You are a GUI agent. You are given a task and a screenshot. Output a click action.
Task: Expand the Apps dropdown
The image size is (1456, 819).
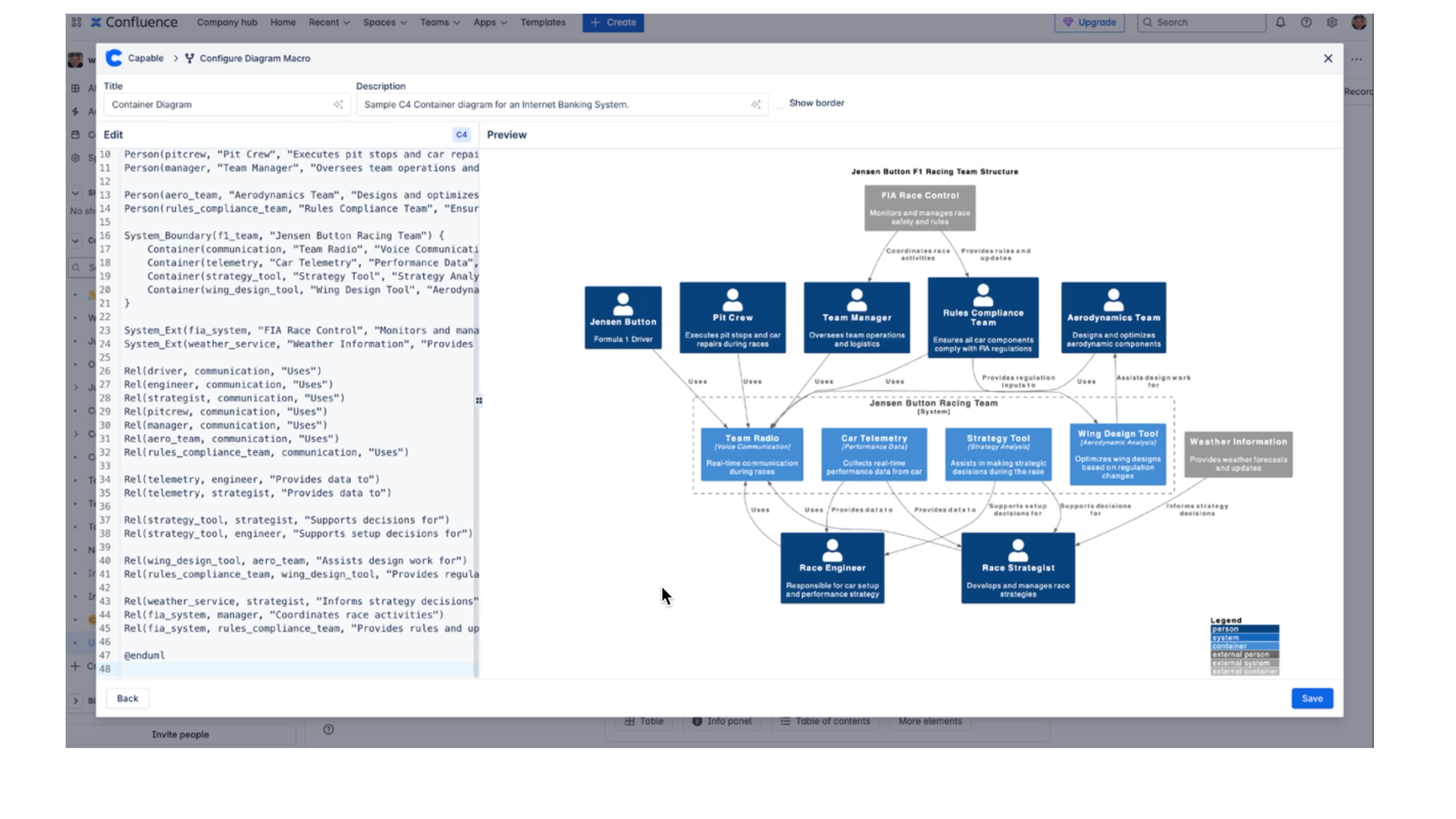tap(490, 22)
